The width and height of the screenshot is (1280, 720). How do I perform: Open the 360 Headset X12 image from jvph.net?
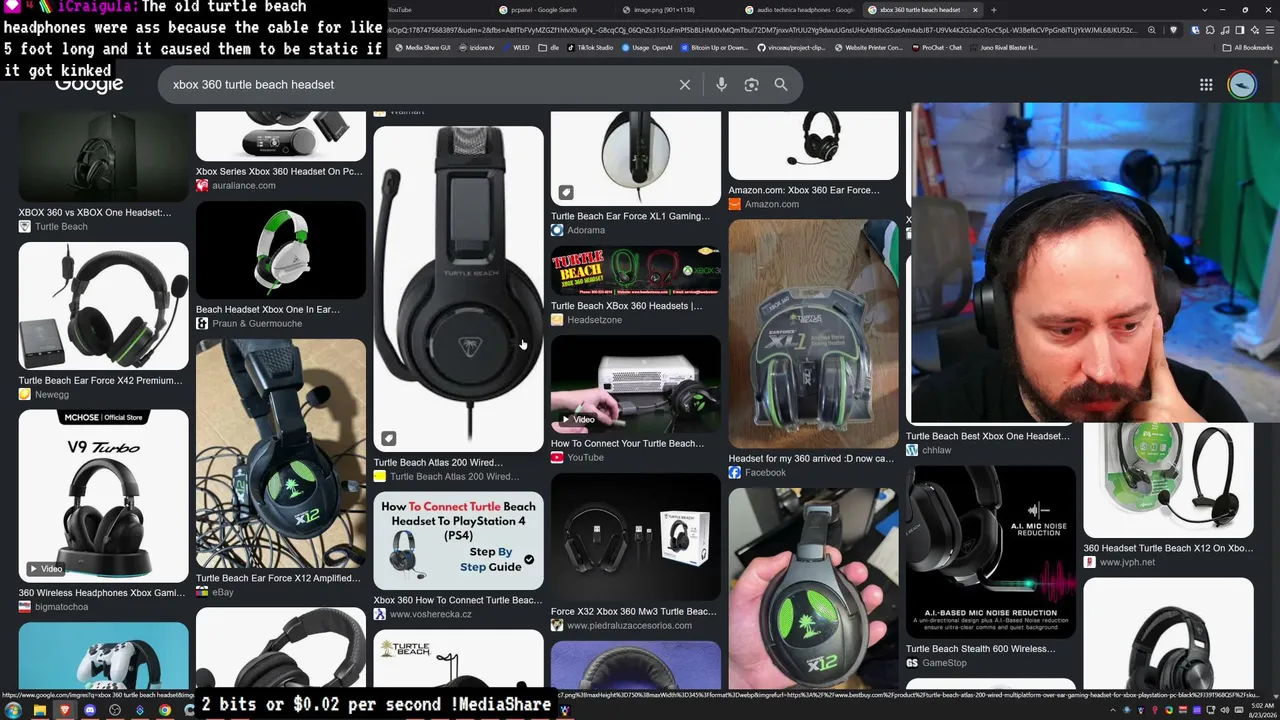1168,481
